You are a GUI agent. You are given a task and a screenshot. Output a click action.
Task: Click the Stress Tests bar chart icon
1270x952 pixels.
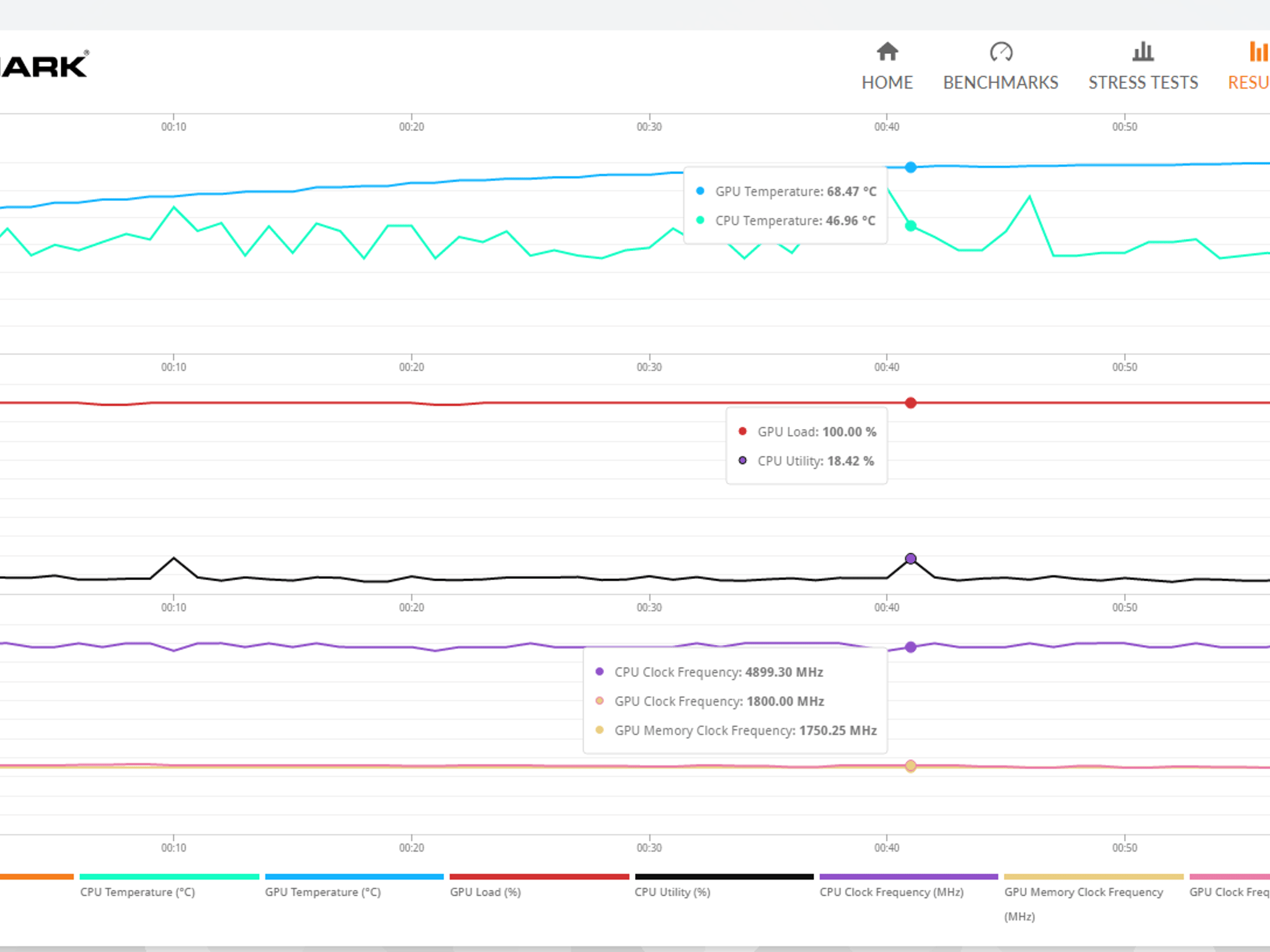(x=1143, y=51)
